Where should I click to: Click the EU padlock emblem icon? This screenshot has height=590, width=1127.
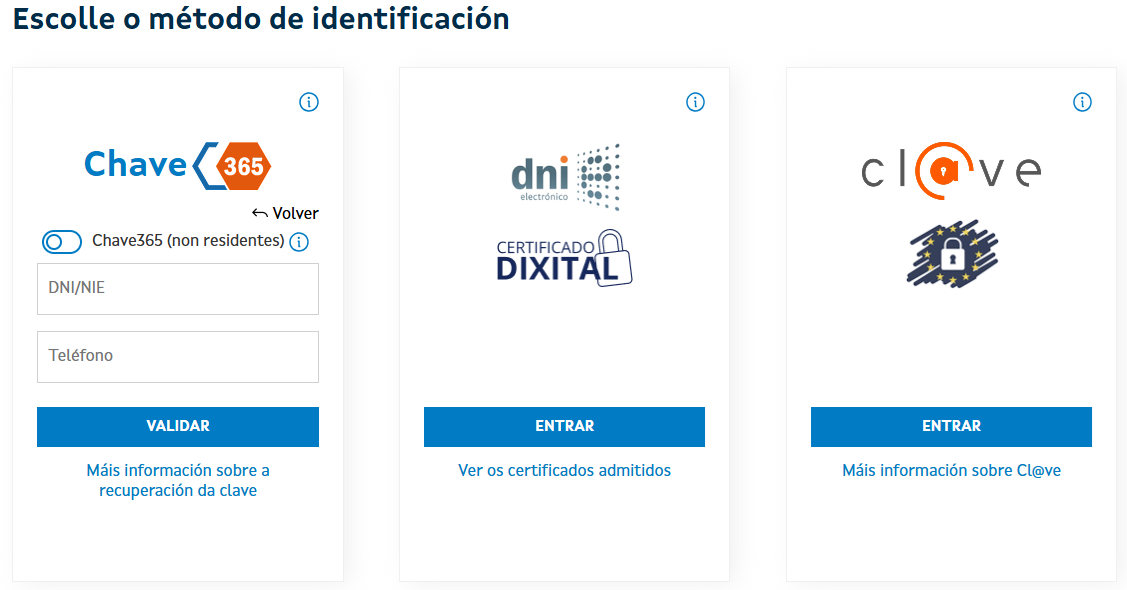tap(952, 254)
